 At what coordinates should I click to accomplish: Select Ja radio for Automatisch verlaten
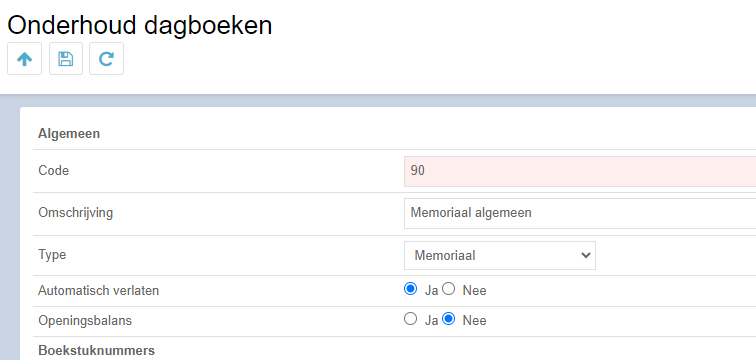coord(410,289)
